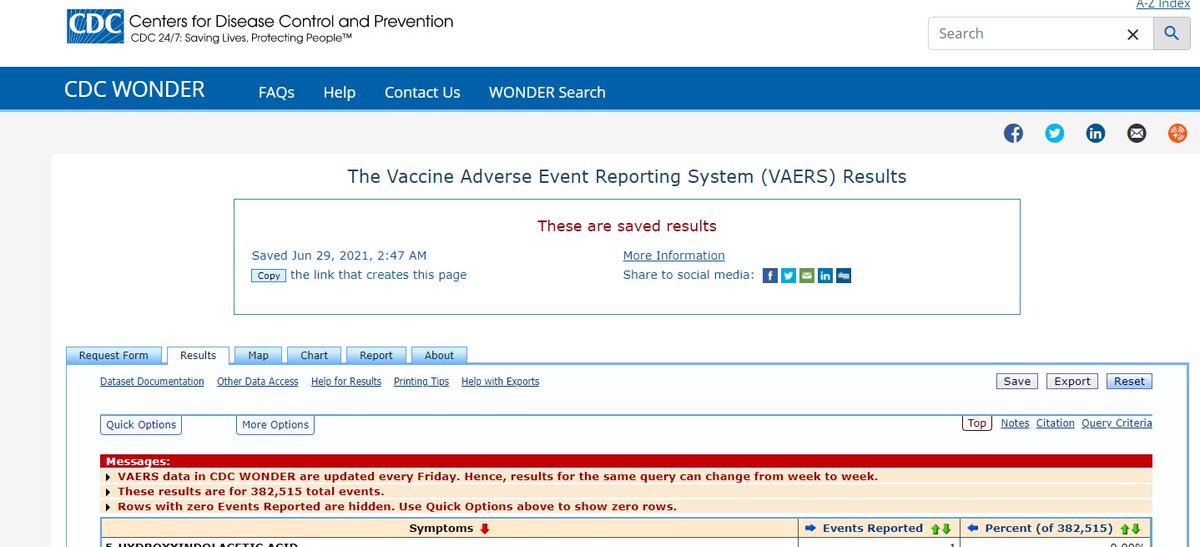This screenshot has height=547, width=1200.
Task: Click the Save button
Action: click(1017, 381)
